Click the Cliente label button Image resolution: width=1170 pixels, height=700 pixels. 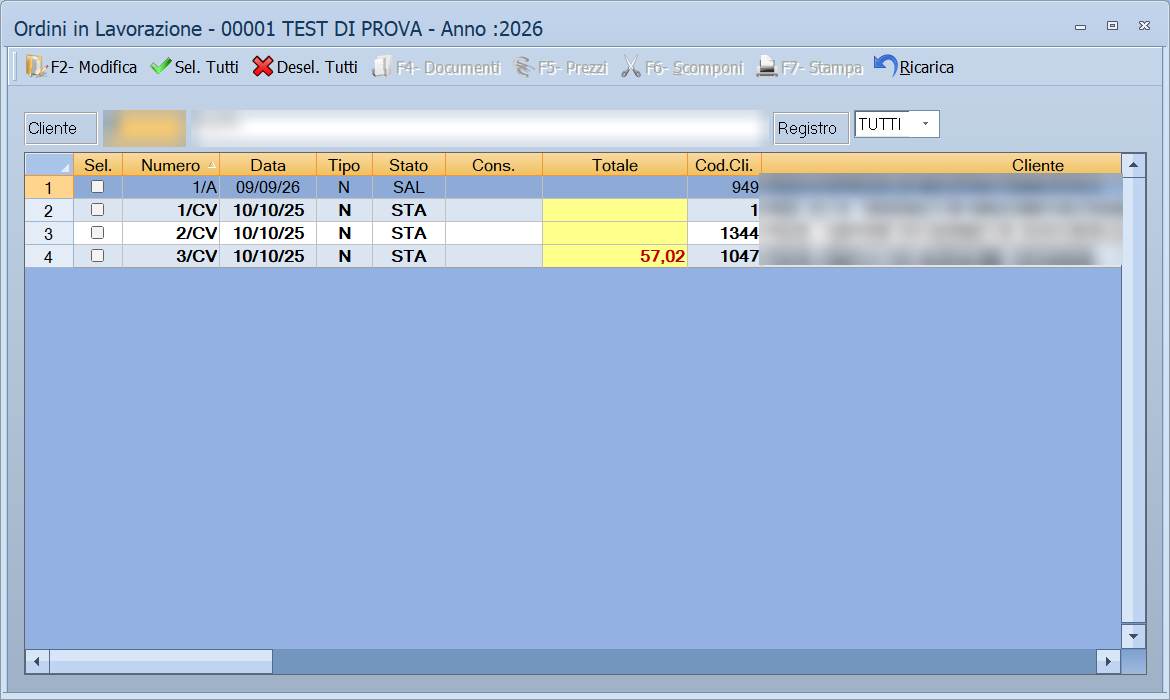point(60,128)
